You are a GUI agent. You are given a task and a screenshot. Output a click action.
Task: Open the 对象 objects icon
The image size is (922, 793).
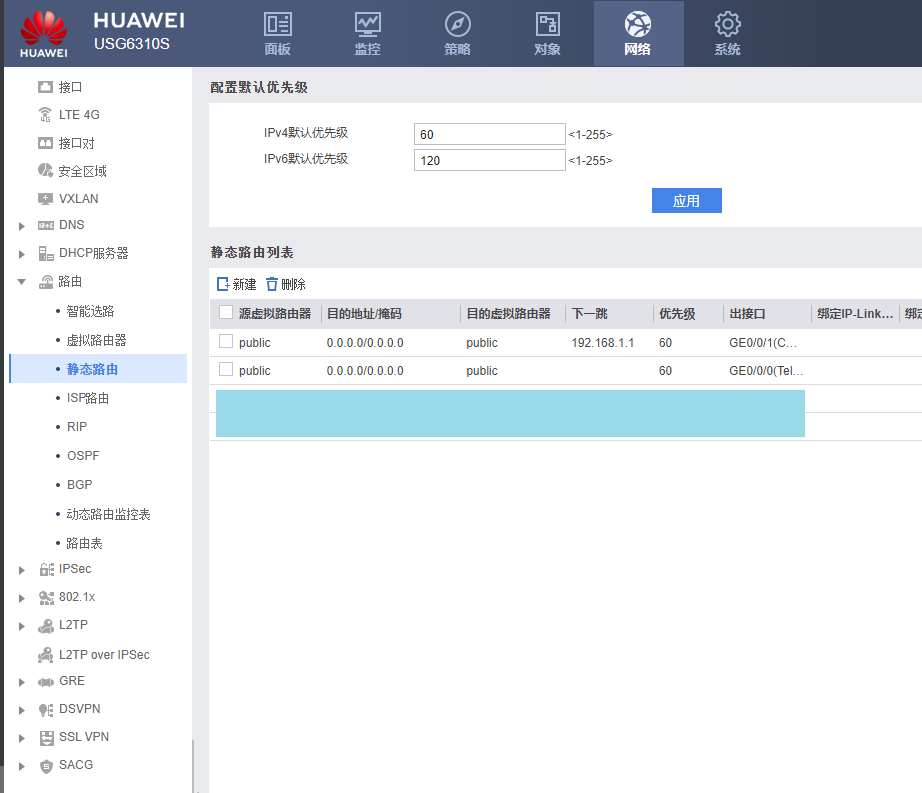click(547, 24)
